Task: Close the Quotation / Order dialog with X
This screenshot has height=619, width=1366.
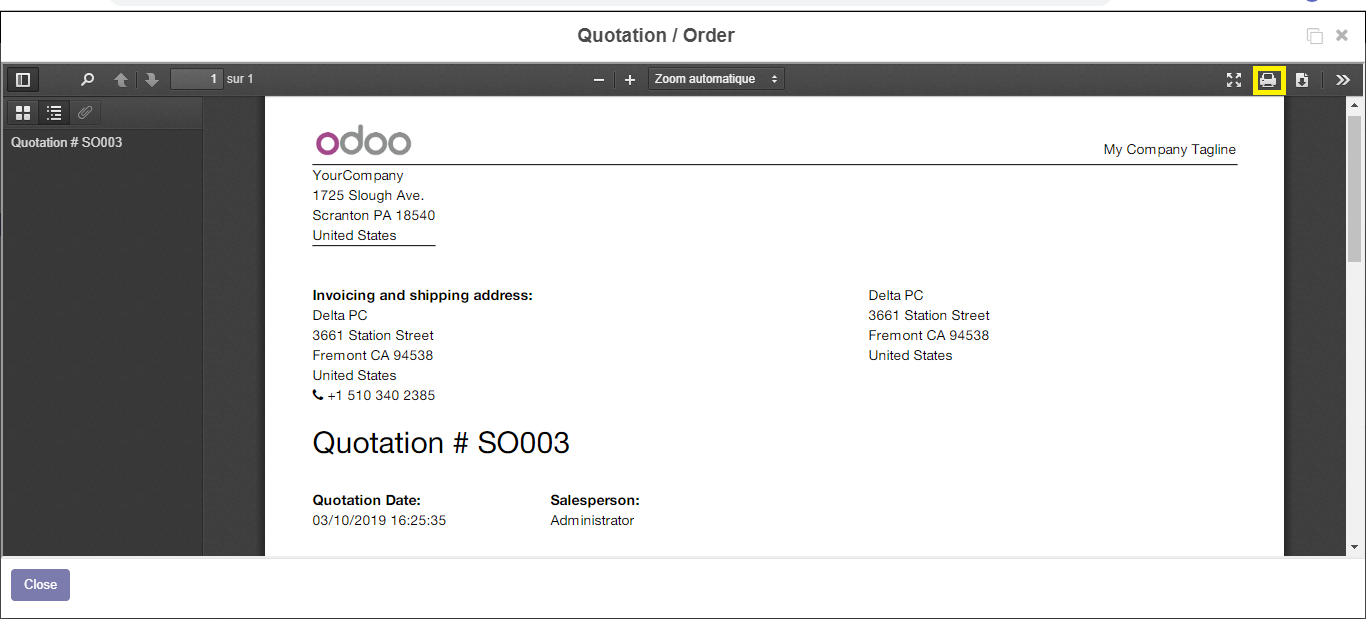Action: pyautogui.click(x=1342, y=36)
